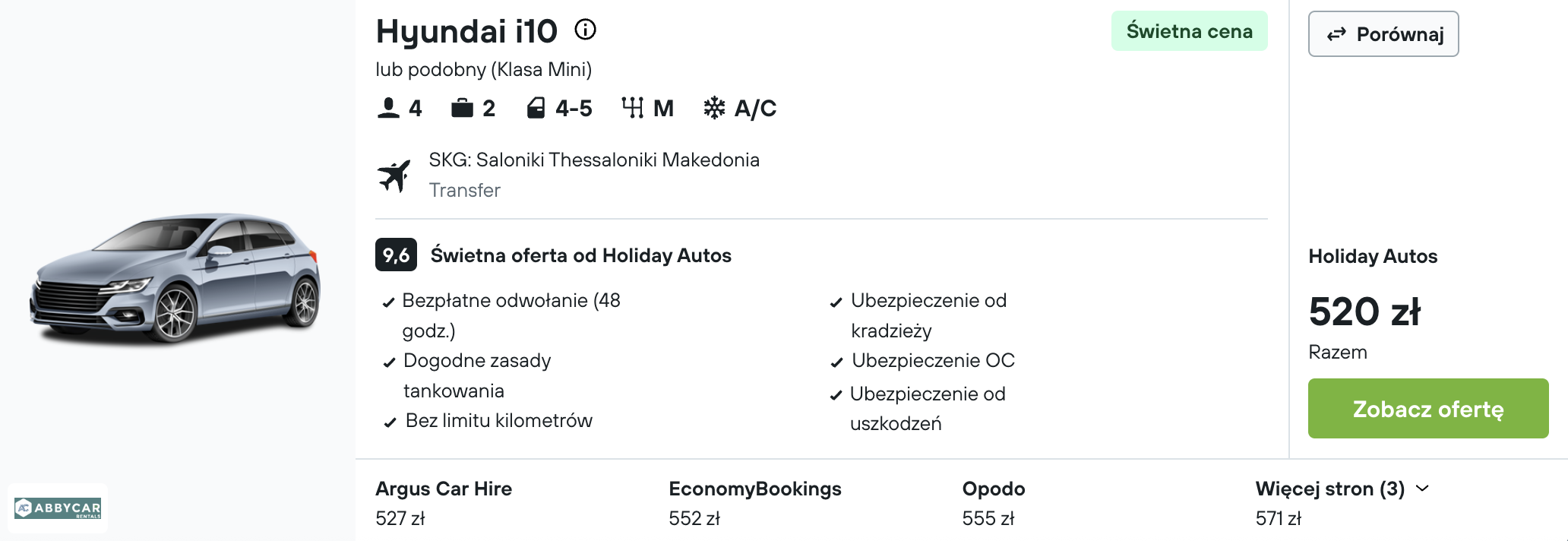The height and width of the screenshot is (541, 1568).
Task: Open the Zobacz ofertę green button
Action: tap(1428, 409)
